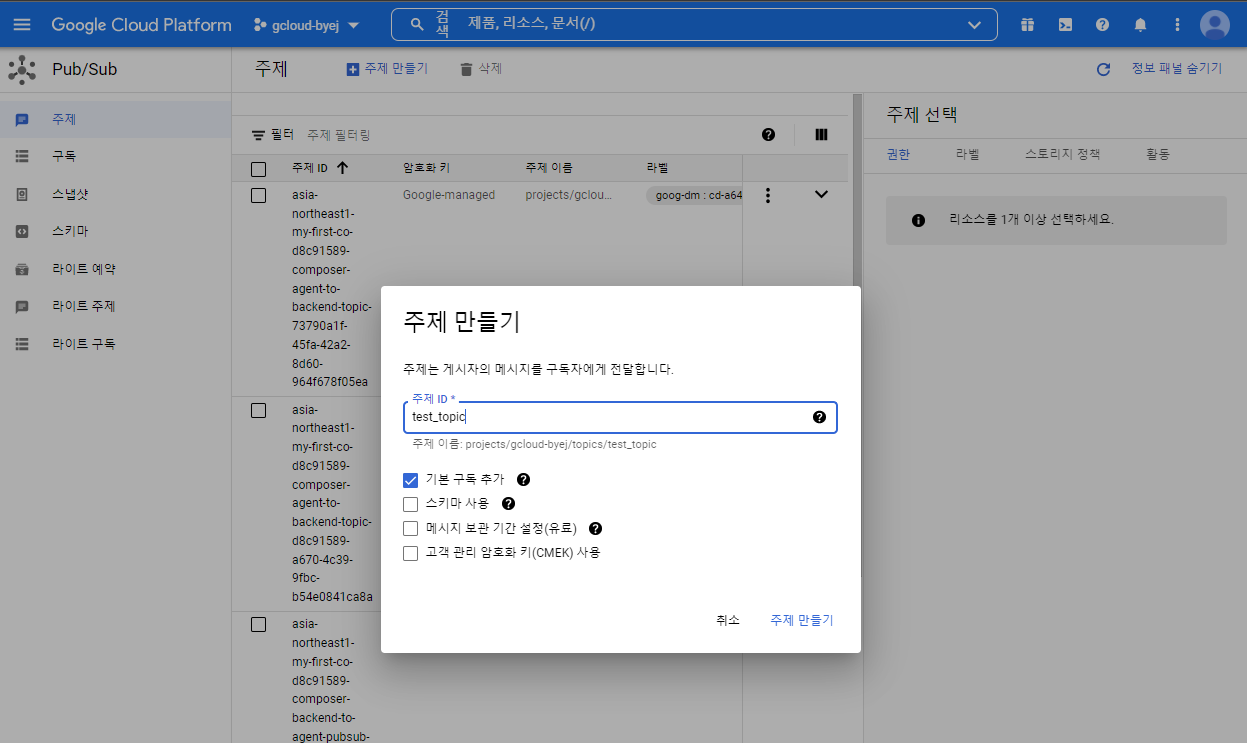Image resolution: width=1247 pixels, height=743 pixels.
Task: Expand the search bar dropdown arrow
Action: 975,25
